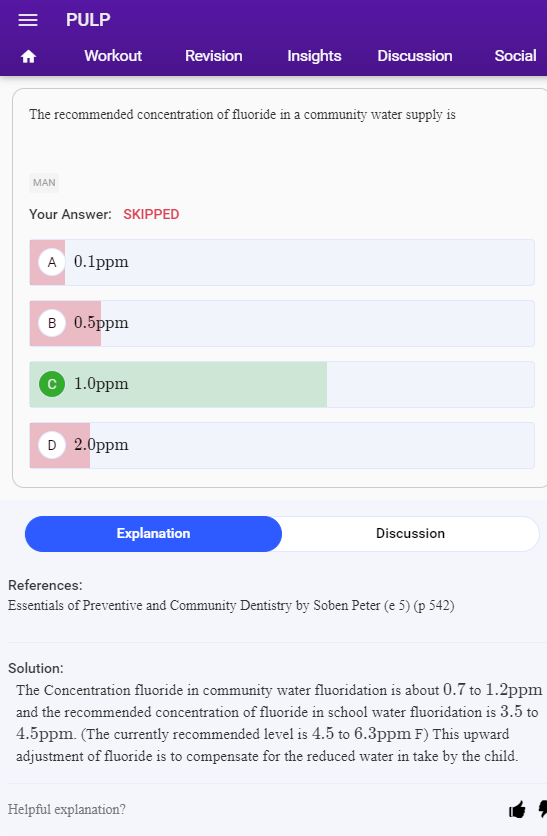This screenshot has height=836, width=547.
Task: Open the Workout tab
Action: [113, 56]
